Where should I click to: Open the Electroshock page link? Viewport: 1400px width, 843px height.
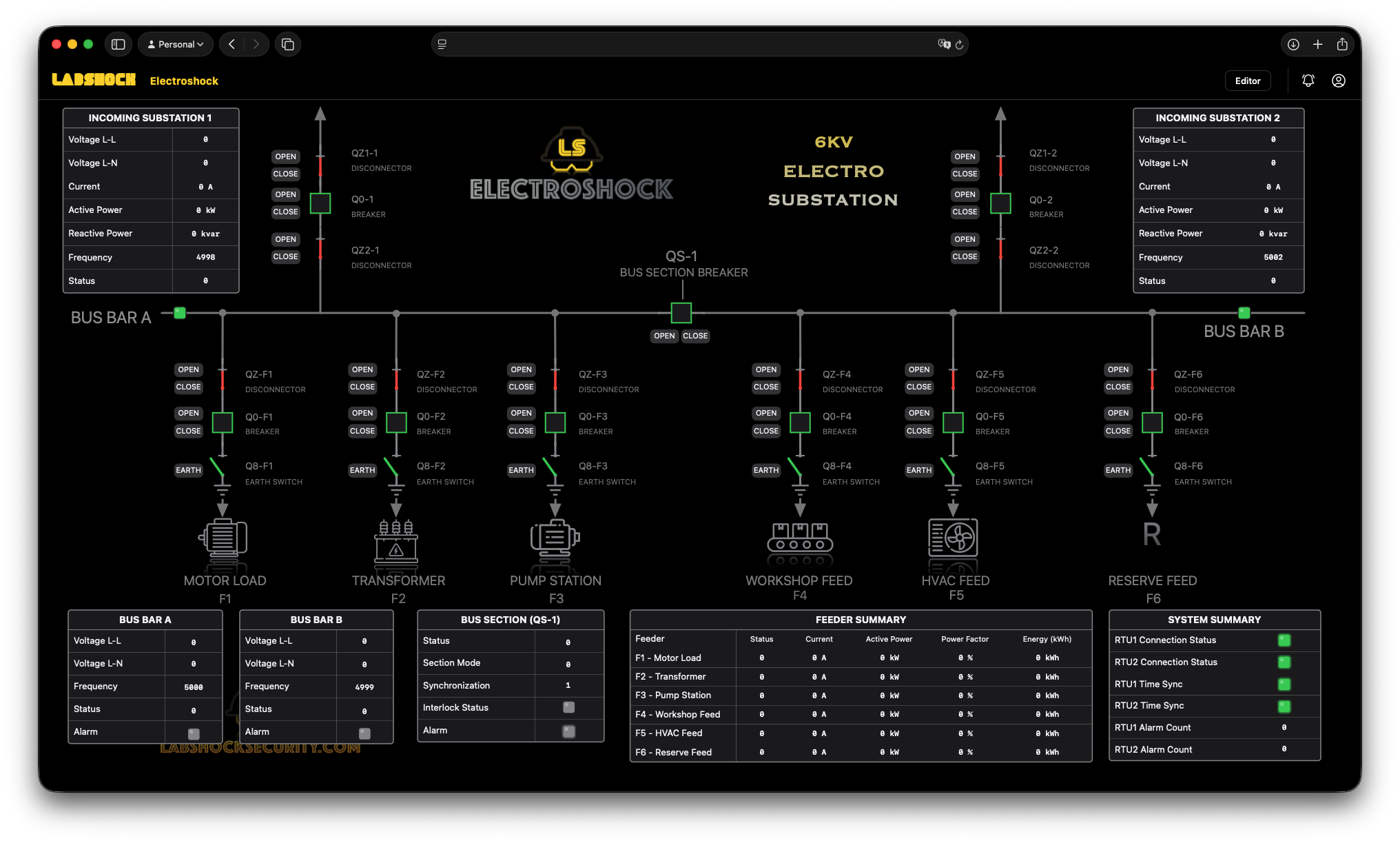pos(184,81)
